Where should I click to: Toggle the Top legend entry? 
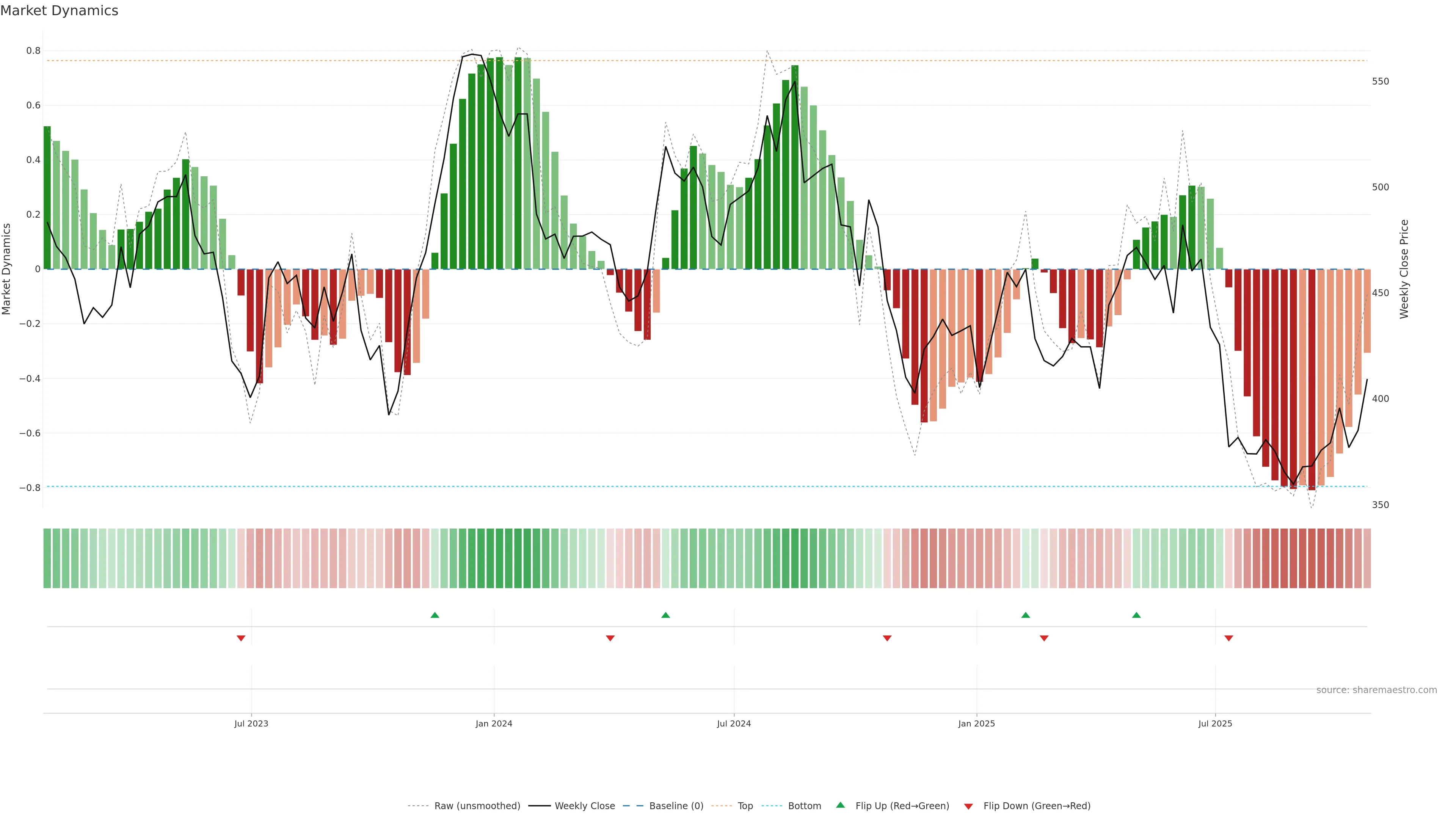pos(745,805)
